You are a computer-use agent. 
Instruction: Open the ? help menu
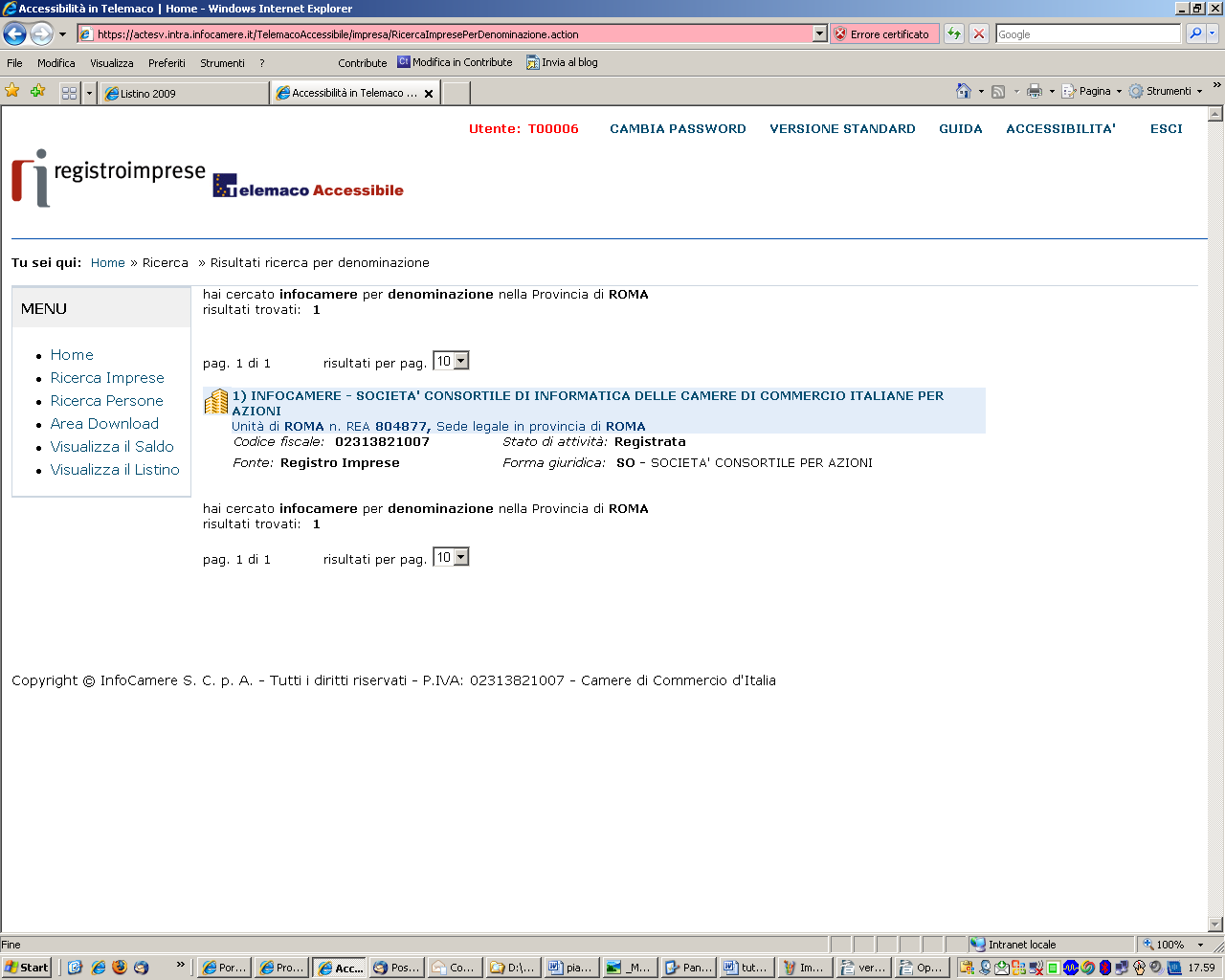[262, 63]
